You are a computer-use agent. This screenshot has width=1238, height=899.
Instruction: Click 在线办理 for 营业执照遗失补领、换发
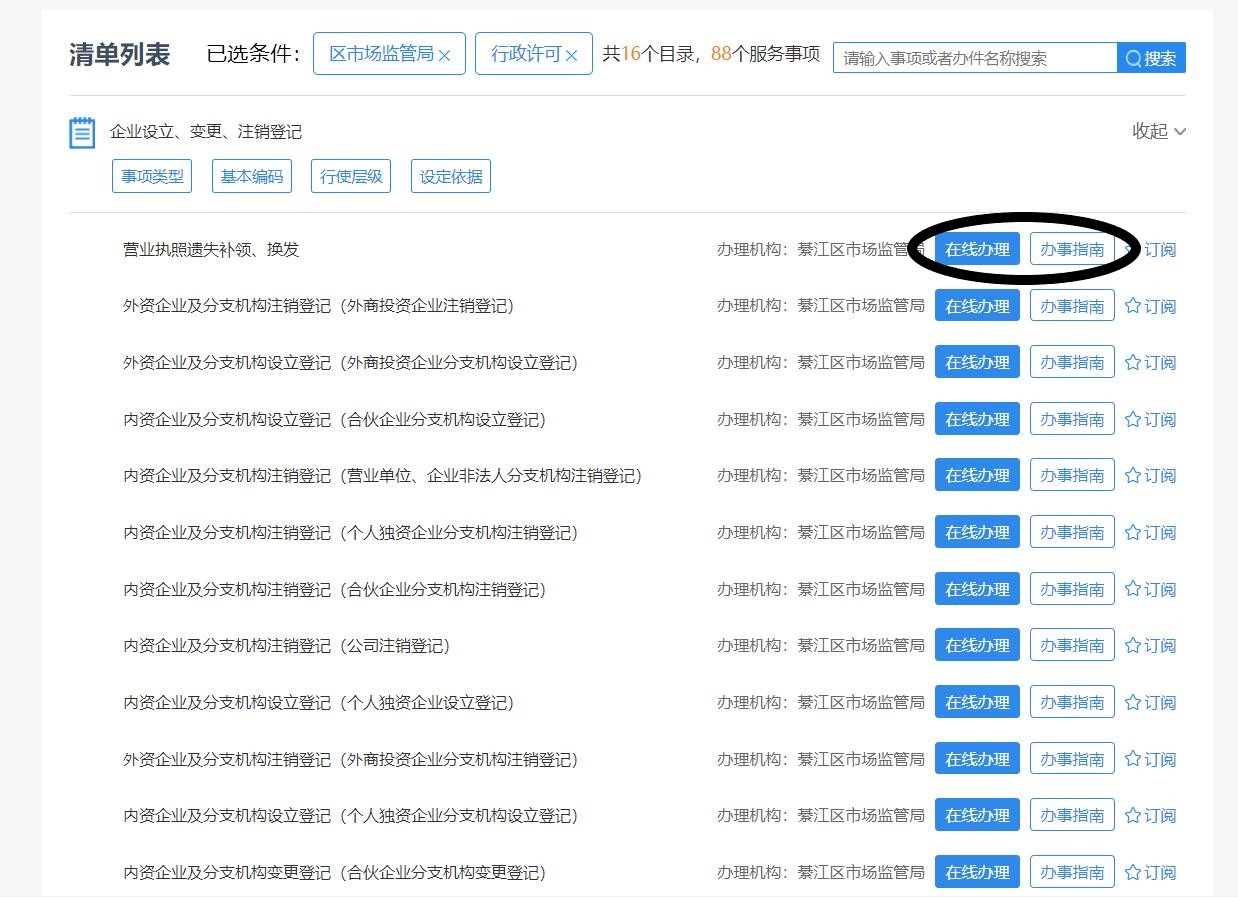click(x=977, y=250)
